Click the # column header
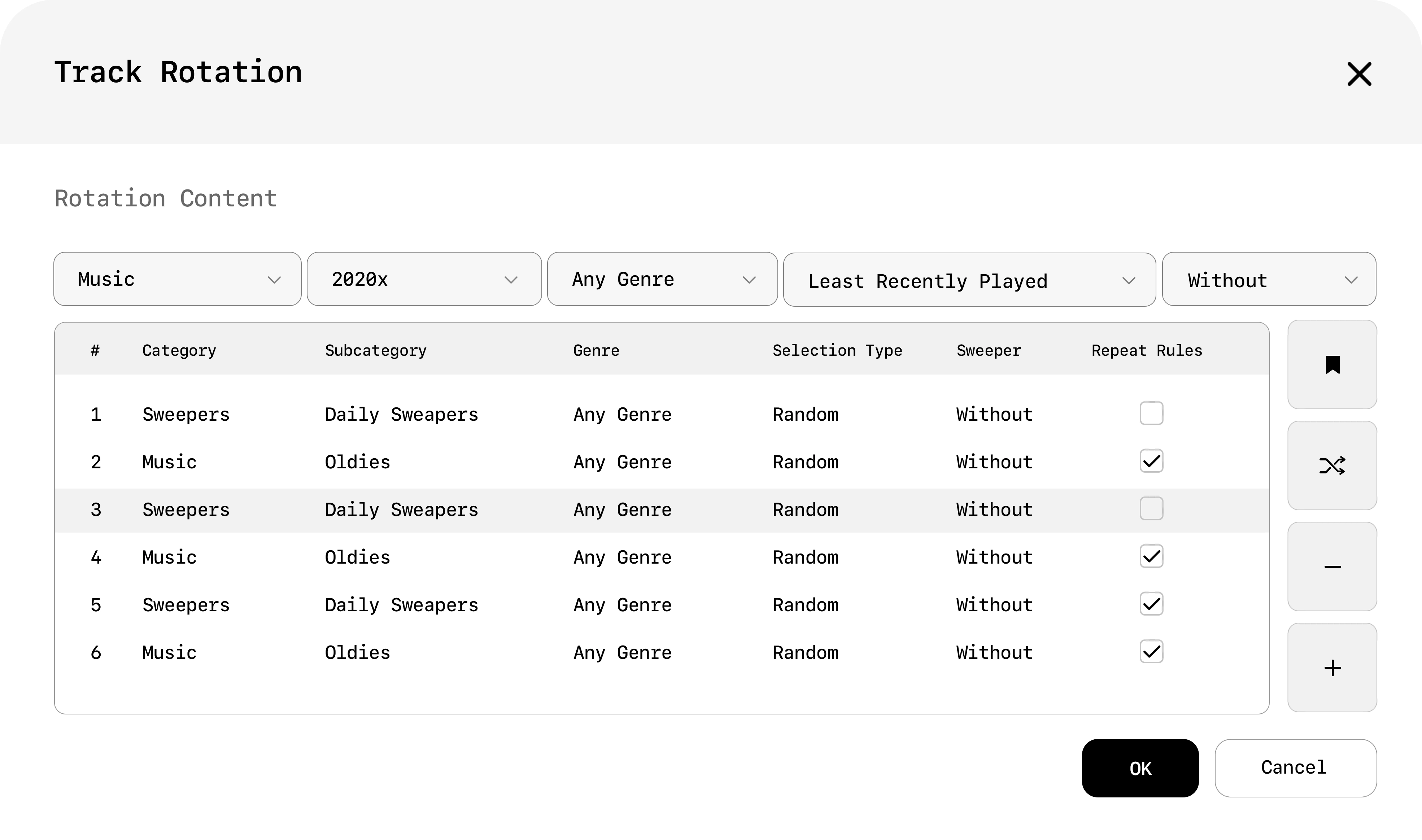The image size is (1422, 840). [95, 350]
